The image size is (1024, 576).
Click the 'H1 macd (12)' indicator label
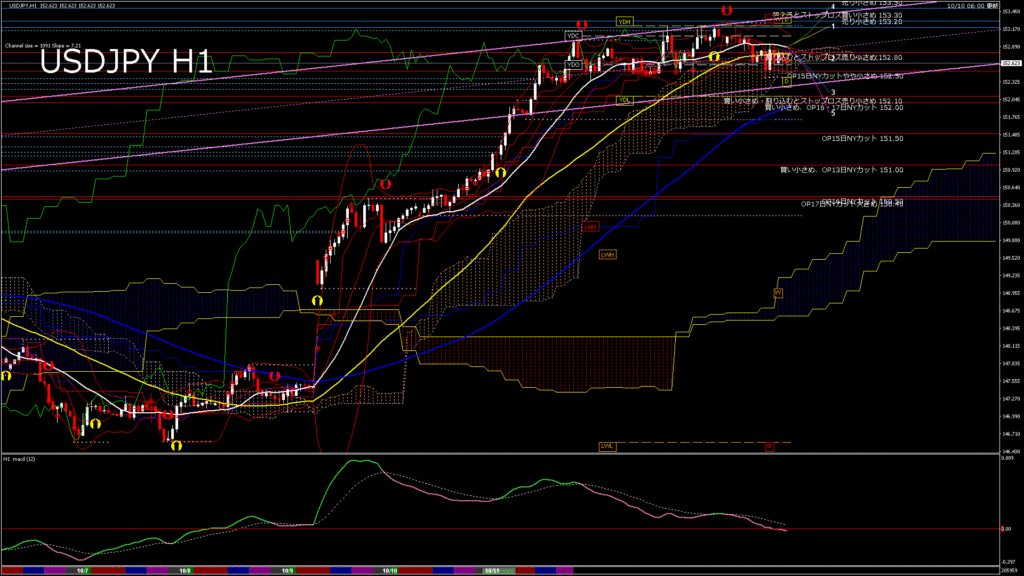pyautogui.click(x=21, y=460)
